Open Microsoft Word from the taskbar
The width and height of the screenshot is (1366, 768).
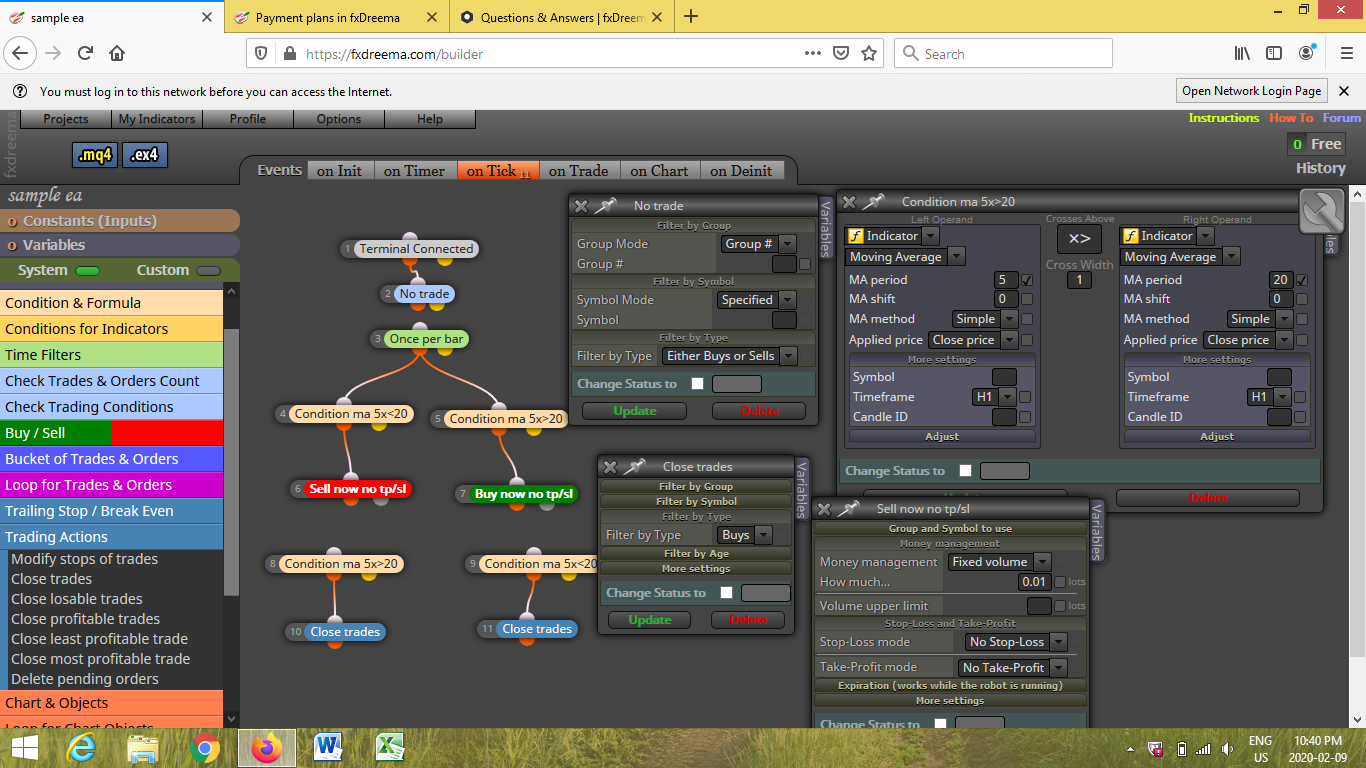pos(328,748)
